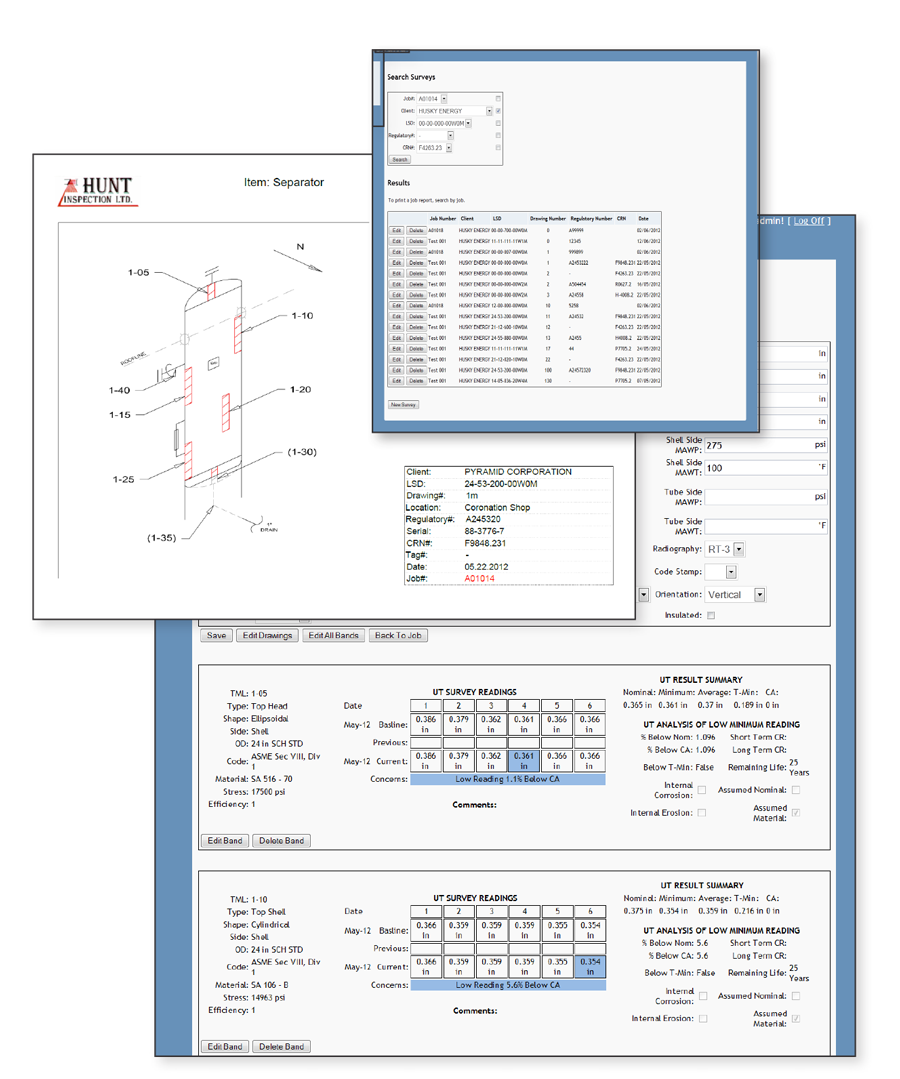
Task: Click the 'Low Reading 5.6% Below CA' concern bar
Action: click(508, 985)
